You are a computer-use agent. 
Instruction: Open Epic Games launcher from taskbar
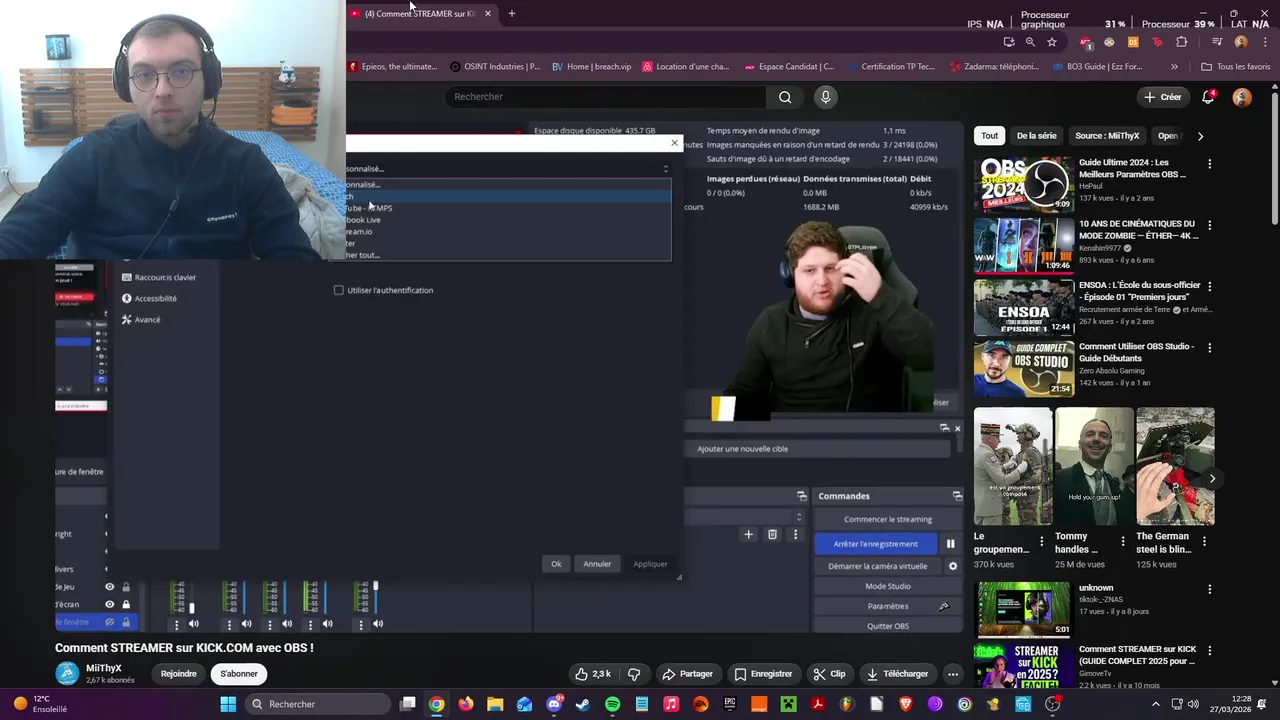pos(729,704)
